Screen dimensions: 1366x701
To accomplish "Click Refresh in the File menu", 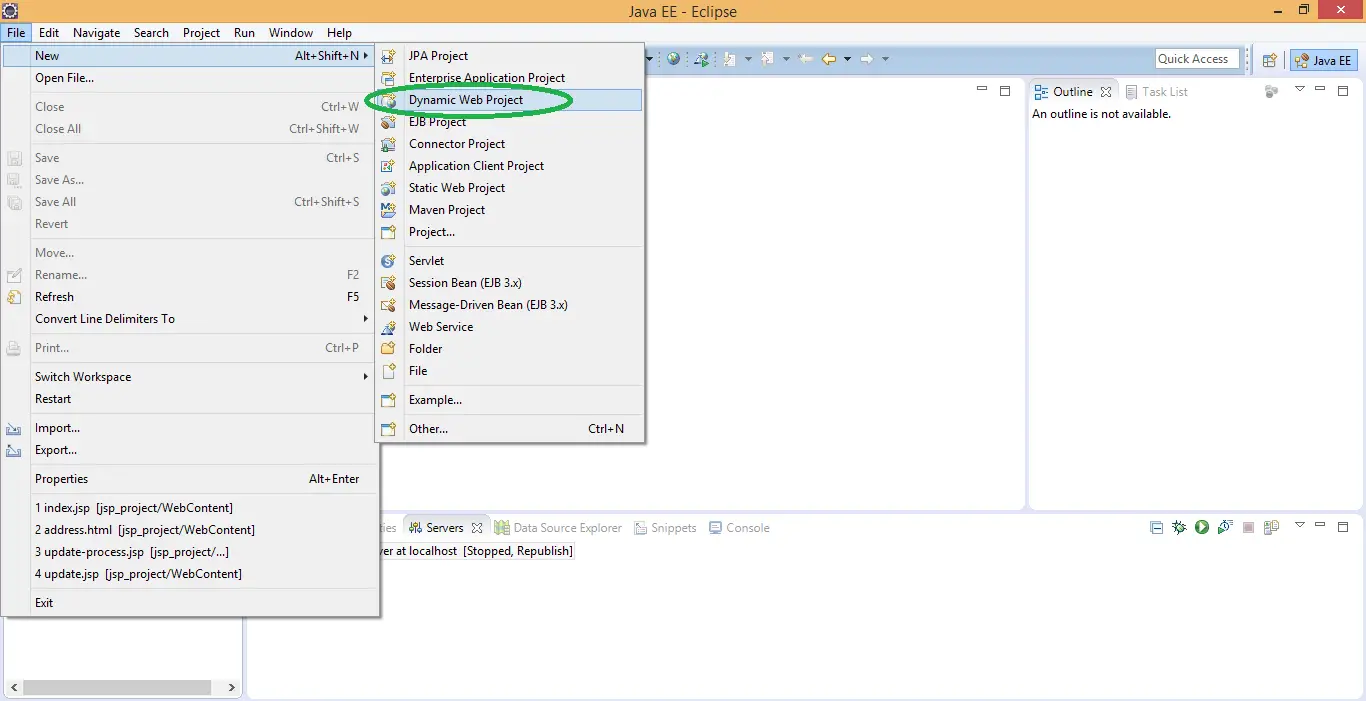I will [190, 297].
